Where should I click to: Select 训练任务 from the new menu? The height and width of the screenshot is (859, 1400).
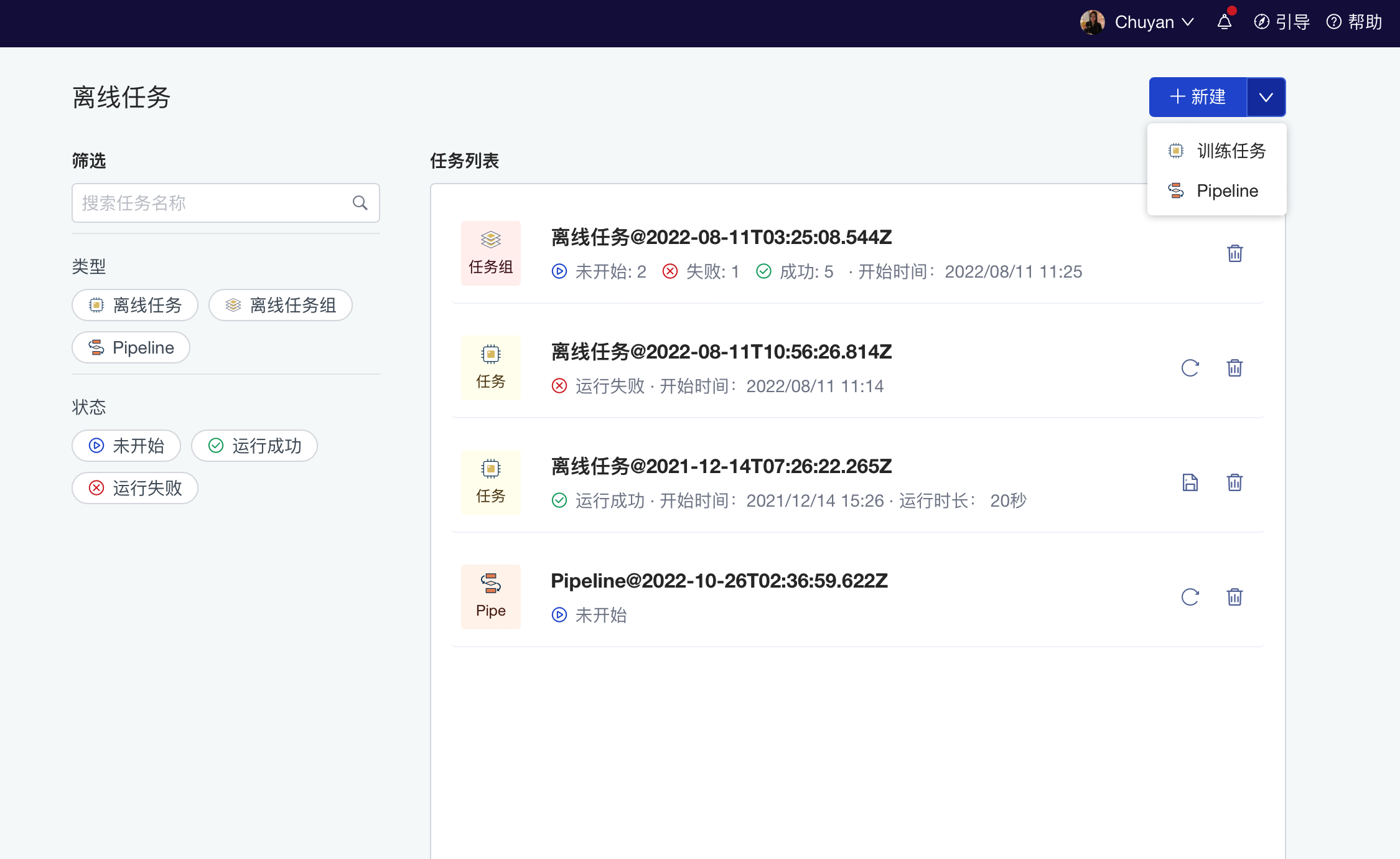point(1217,151)
